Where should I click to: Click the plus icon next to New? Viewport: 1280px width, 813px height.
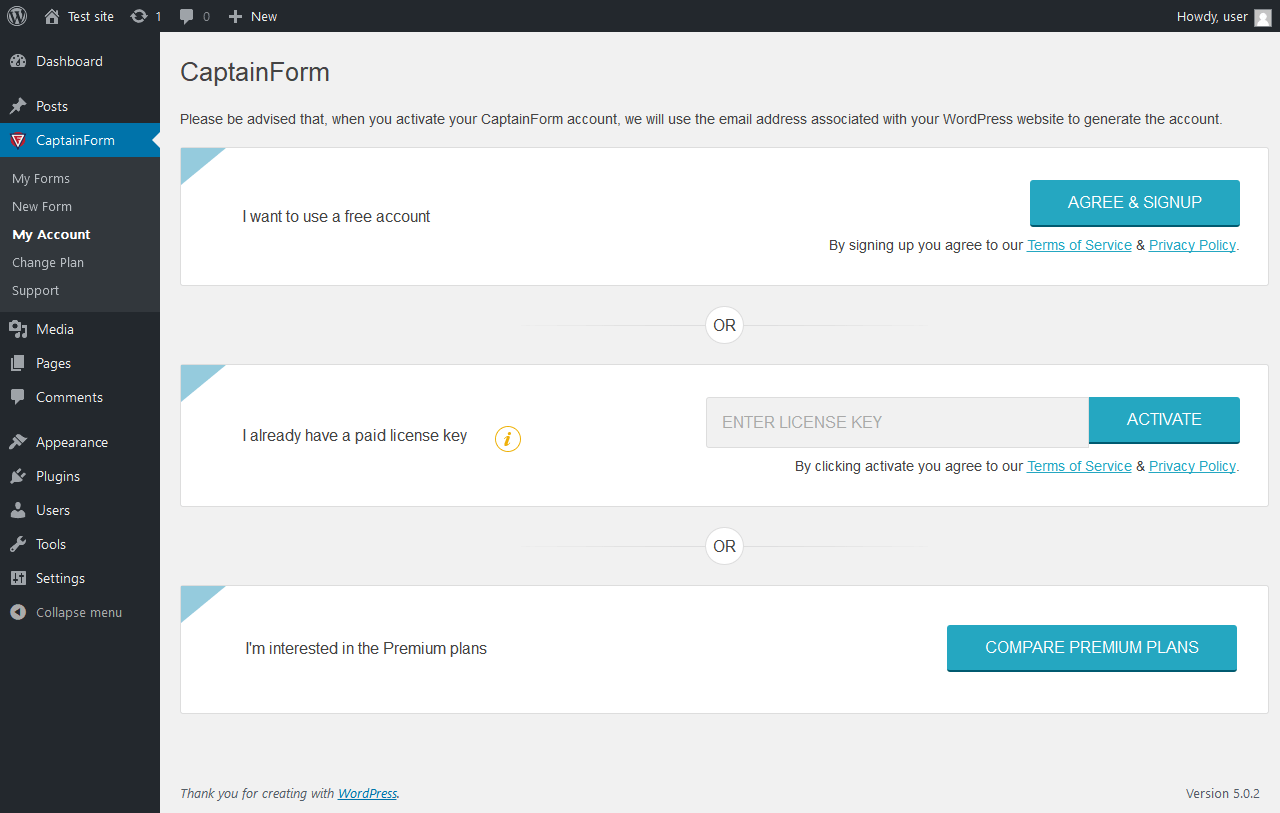(x=235, y=16)
